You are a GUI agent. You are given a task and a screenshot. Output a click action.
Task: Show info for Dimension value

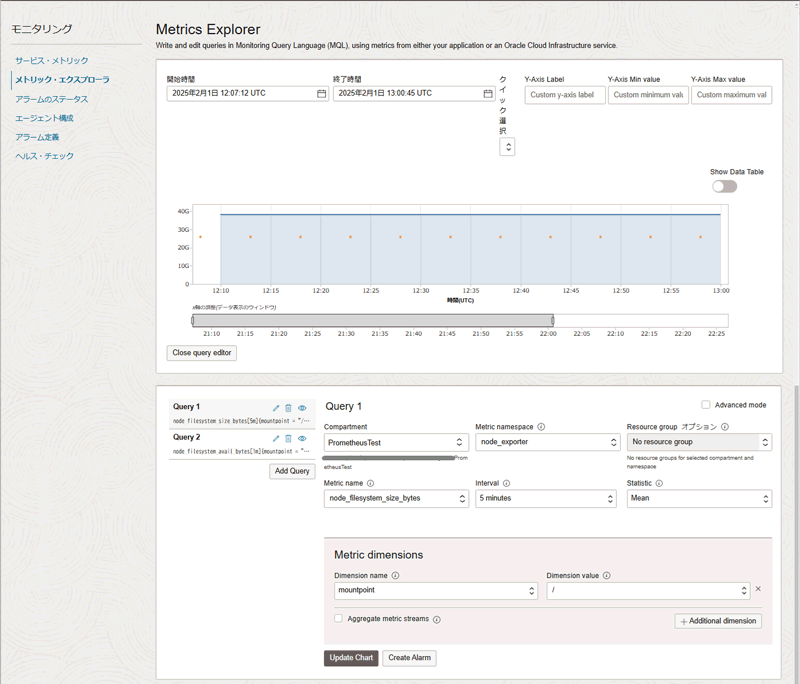[x=607, y=575]
